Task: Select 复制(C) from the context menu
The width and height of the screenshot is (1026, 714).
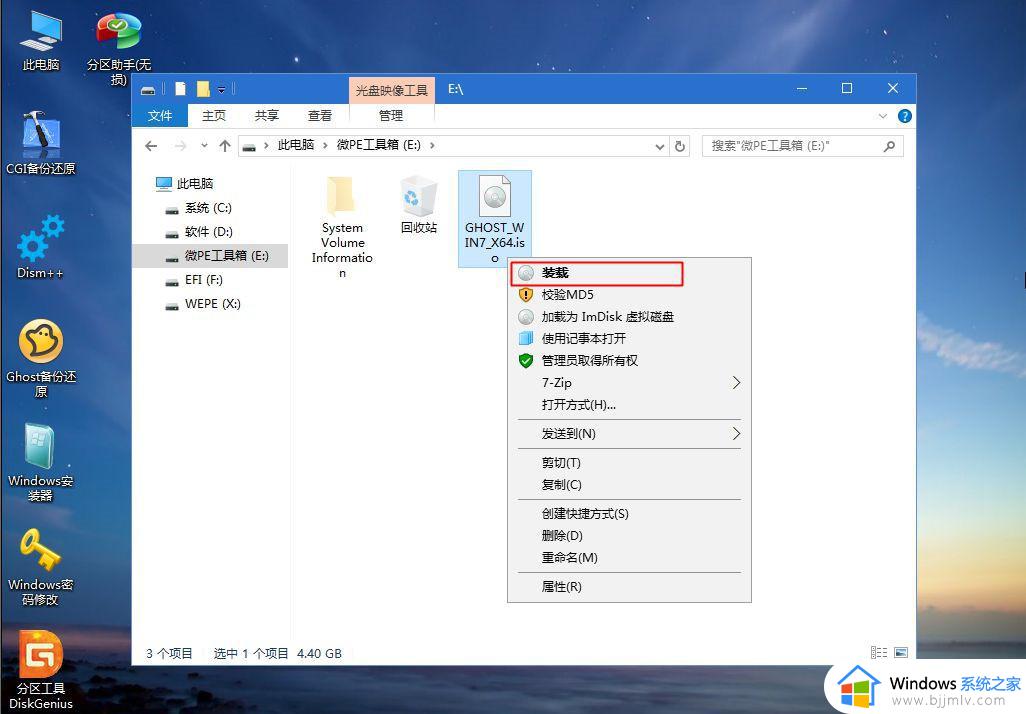Action: [x=629, y=485]
